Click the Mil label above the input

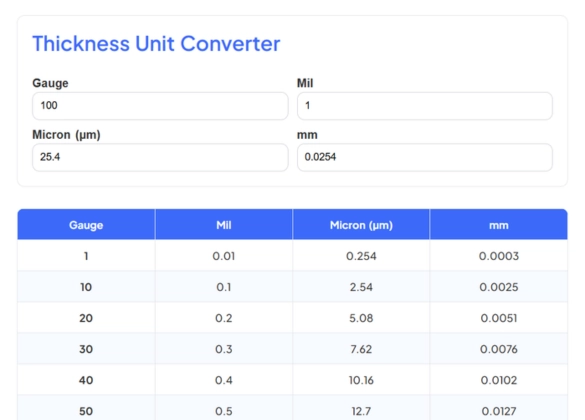(x=305, y=83)
